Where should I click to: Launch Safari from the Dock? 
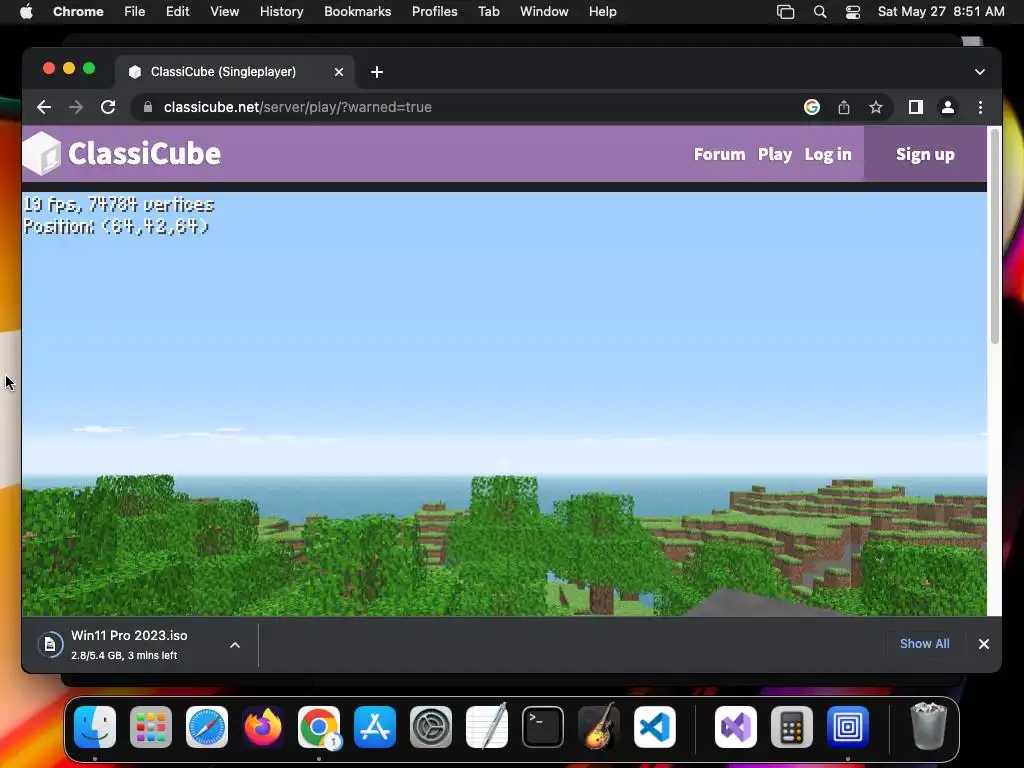click(207, 727)
